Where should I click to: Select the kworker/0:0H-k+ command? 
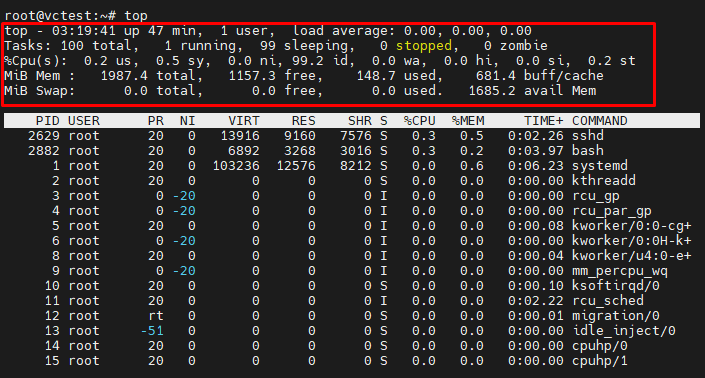coord(631,241)
